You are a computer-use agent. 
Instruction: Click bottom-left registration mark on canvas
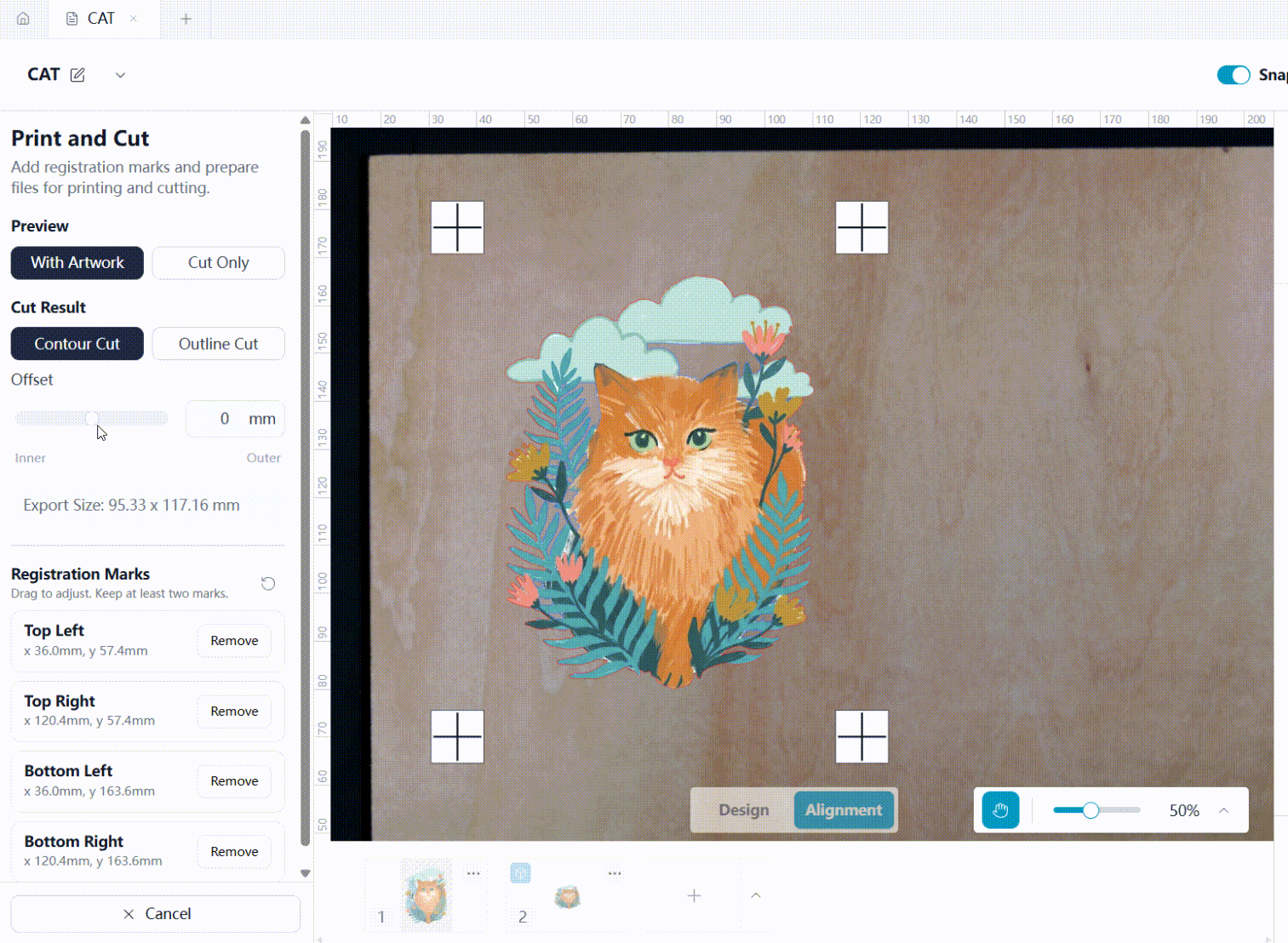coord(457,736)
